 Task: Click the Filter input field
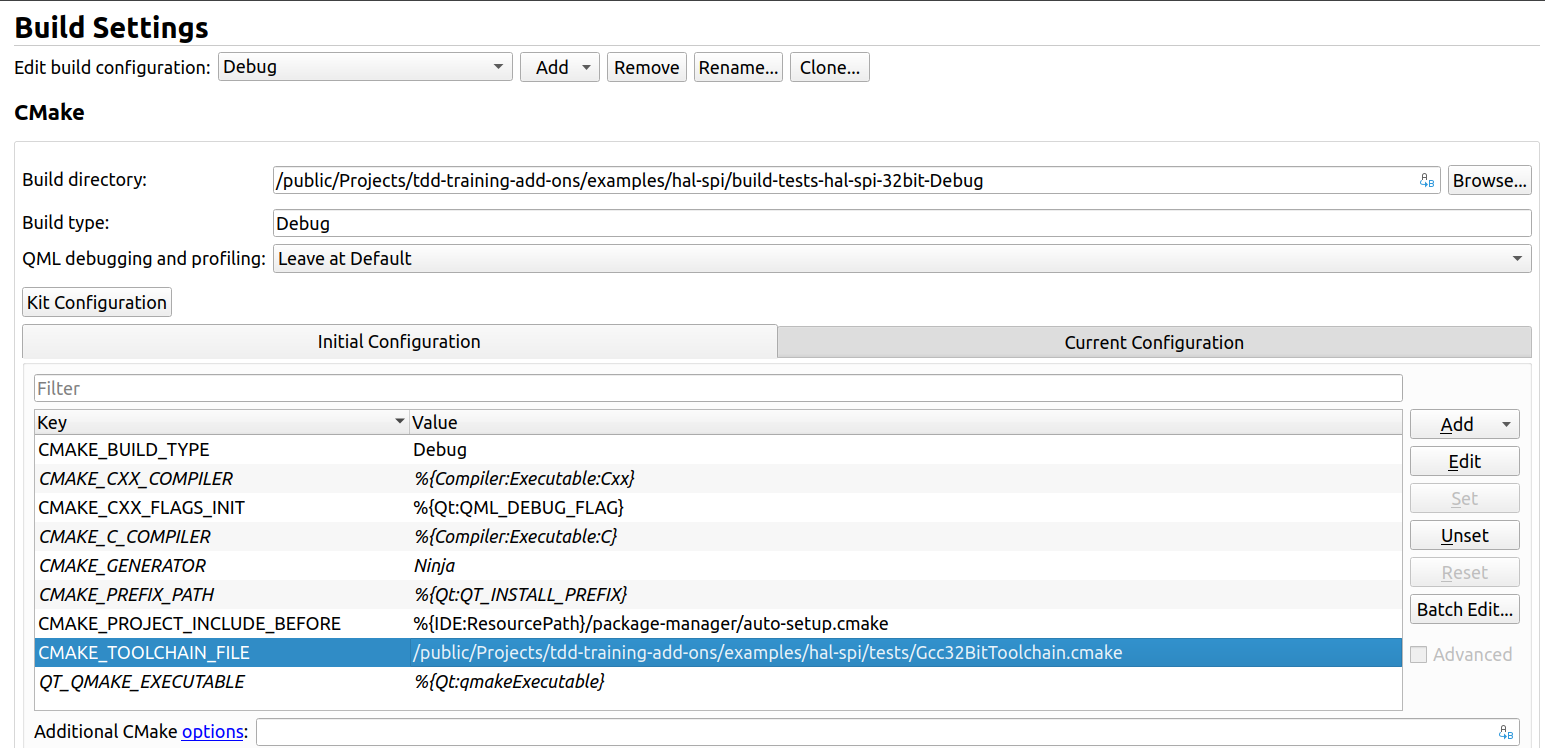pos(717,388)
